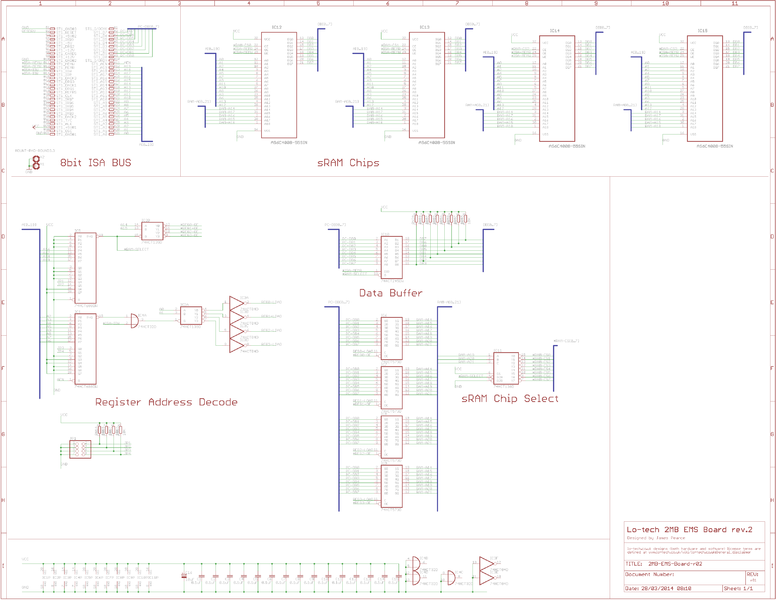Select the small decoder chip atop Register Address Decode
The width and height of the screenshot is (776, 600).
[x=152, y=231]
